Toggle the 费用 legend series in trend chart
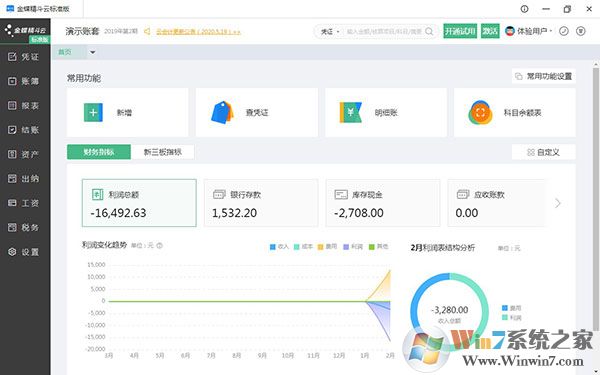This screenshot has height=375, width=600. [328, 247]
